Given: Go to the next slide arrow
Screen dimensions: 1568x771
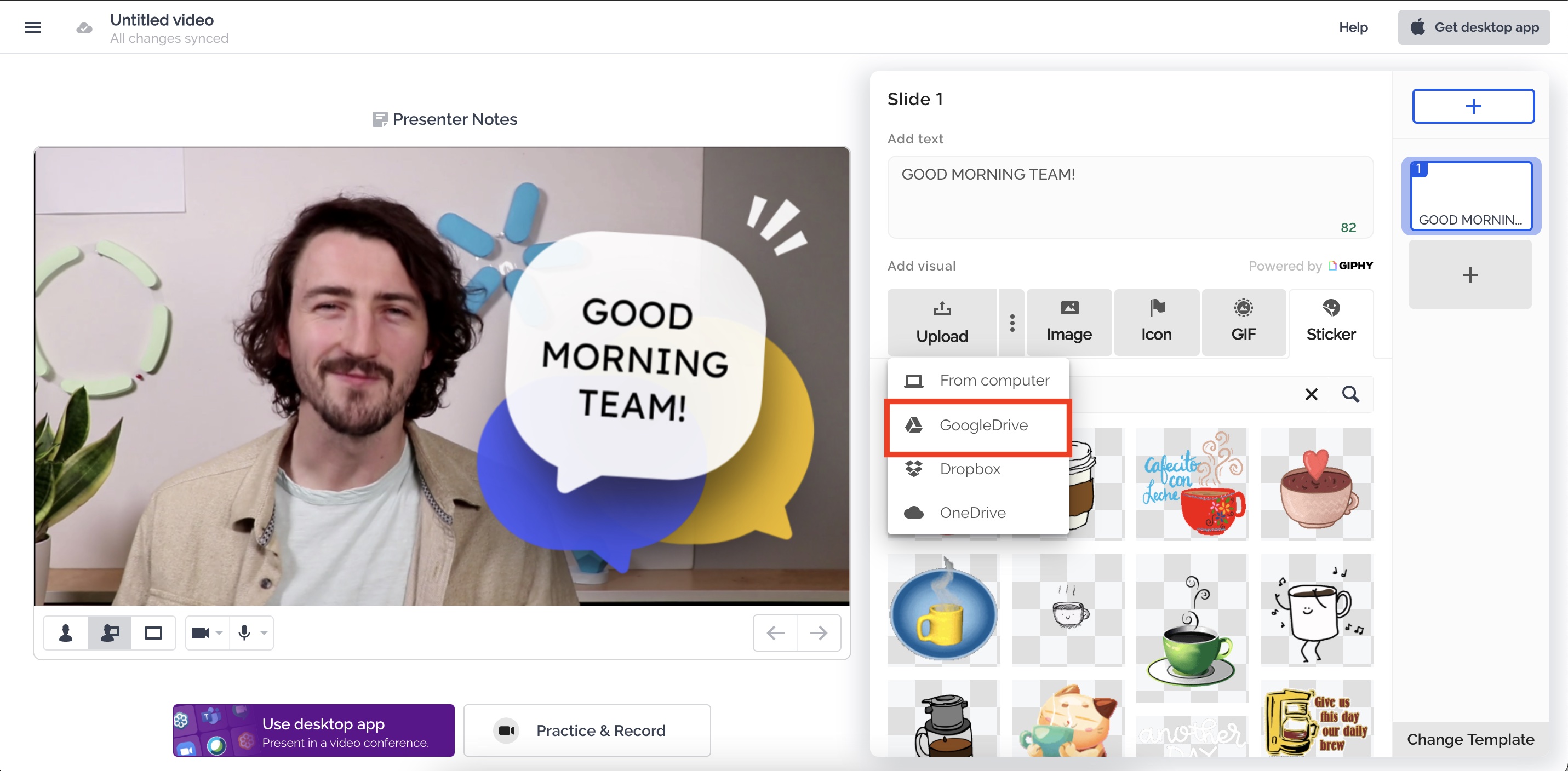Looking at the screenshot, I should [819, 633].
